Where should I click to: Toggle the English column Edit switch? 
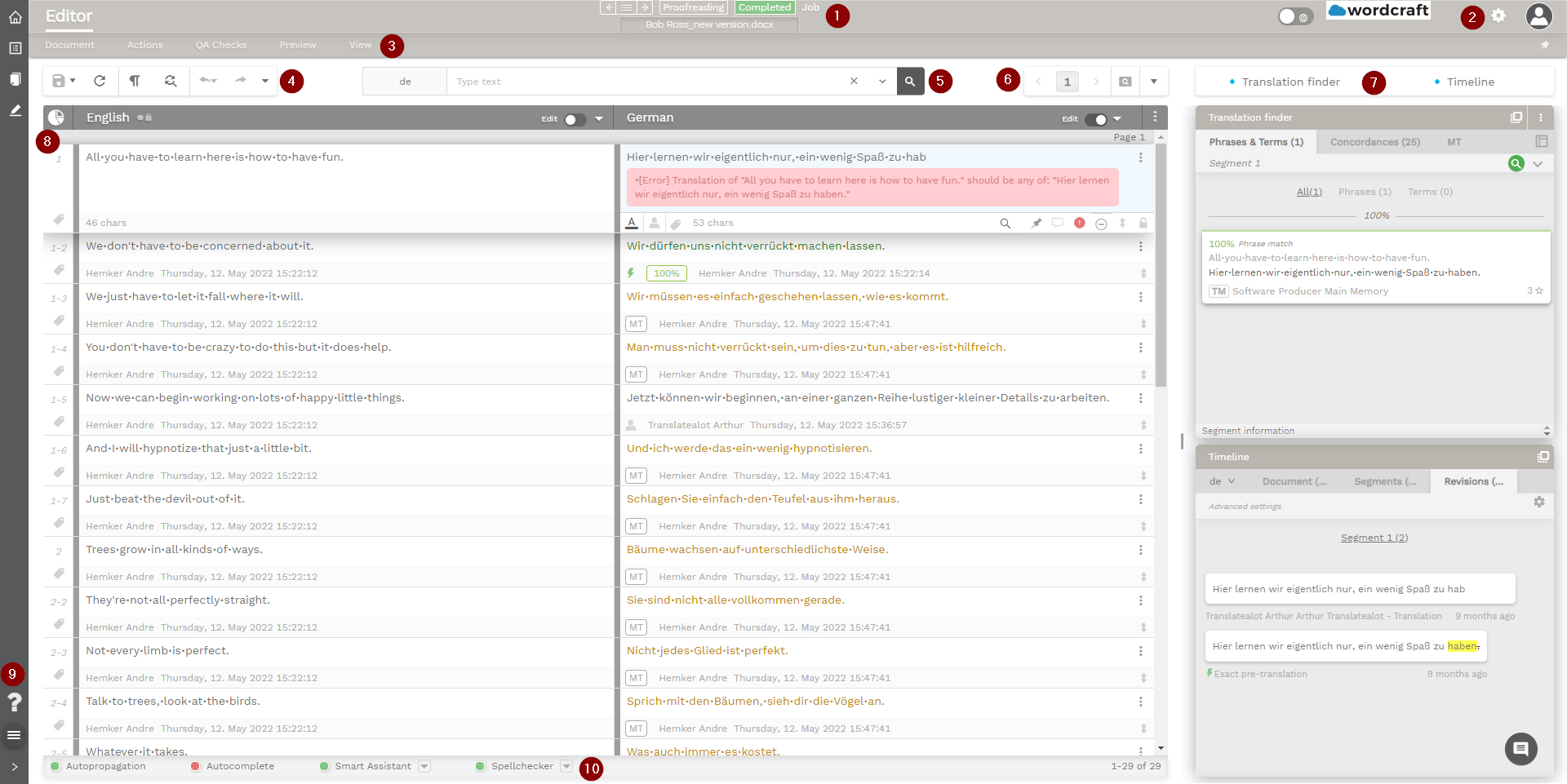574,119
